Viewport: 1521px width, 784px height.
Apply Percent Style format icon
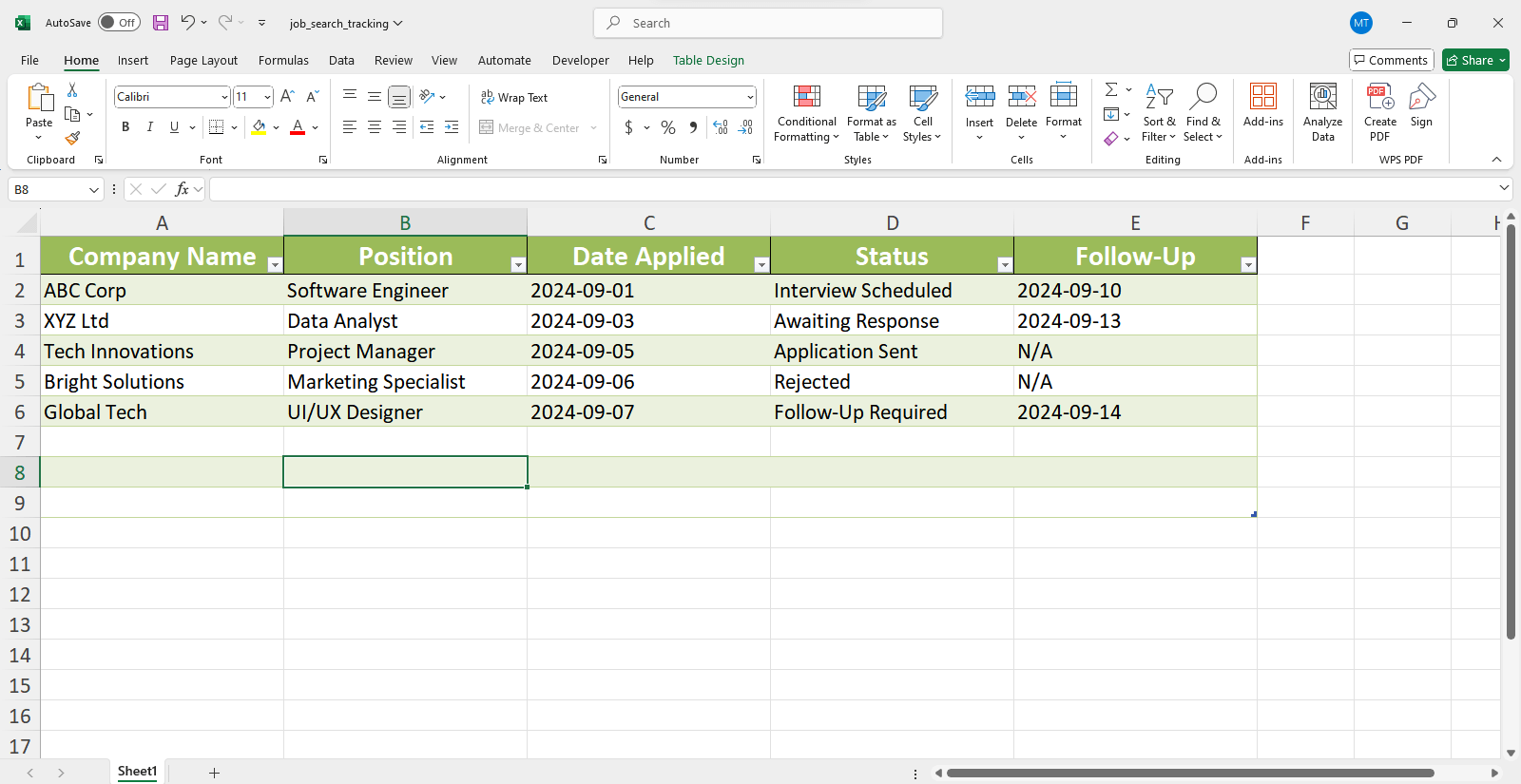pos(668,127)
